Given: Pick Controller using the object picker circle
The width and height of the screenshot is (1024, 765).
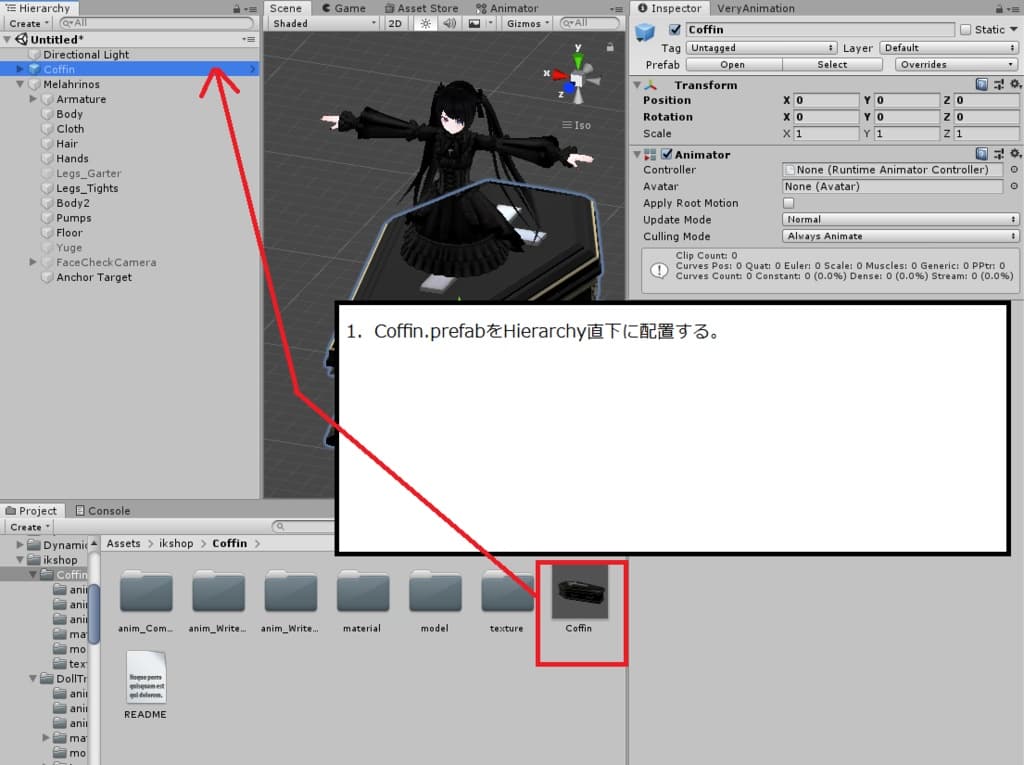Looking at the screenshot, I should 1014,169.
